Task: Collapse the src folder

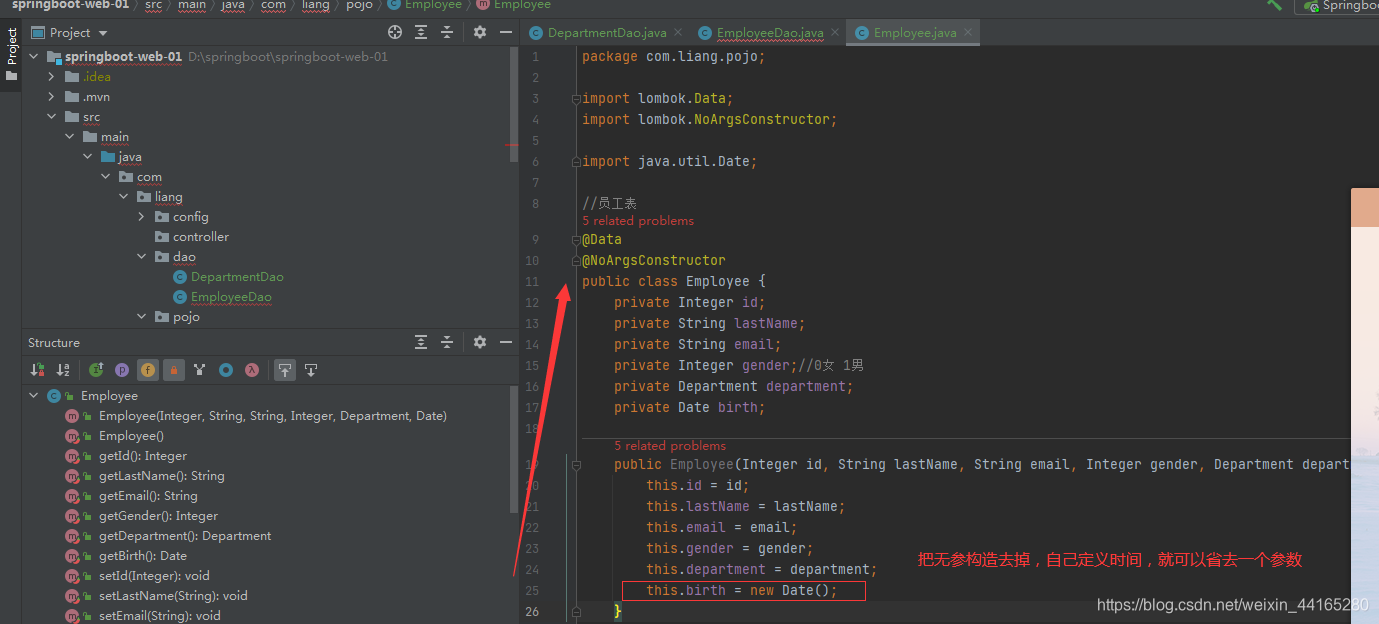Action: (51, 117)
